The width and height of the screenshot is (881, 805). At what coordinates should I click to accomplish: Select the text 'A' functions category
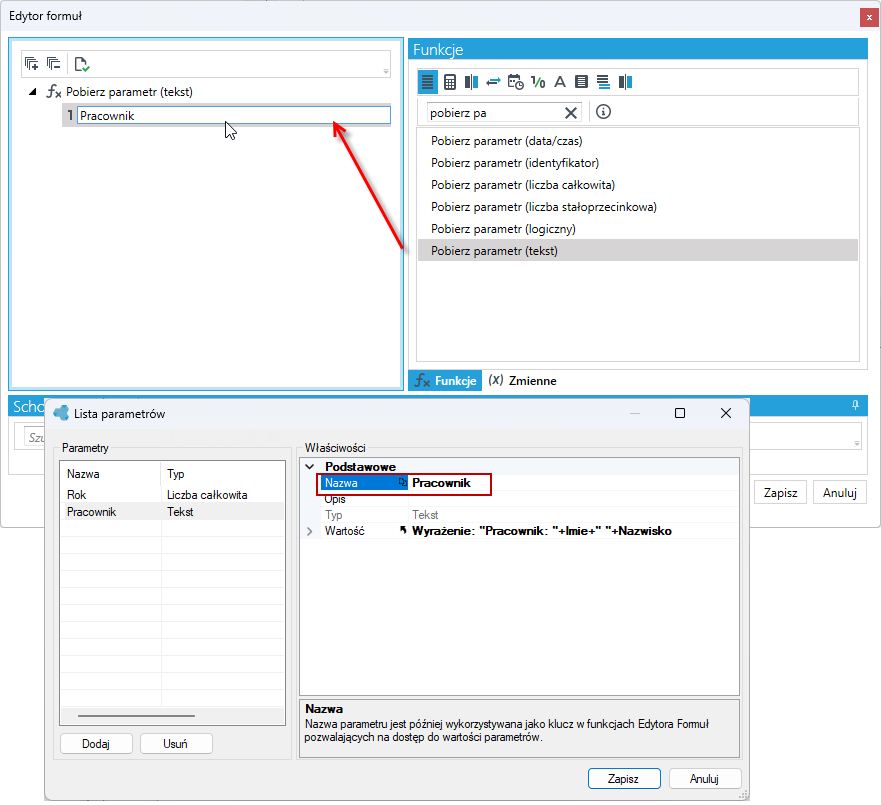tap(560, 82)
